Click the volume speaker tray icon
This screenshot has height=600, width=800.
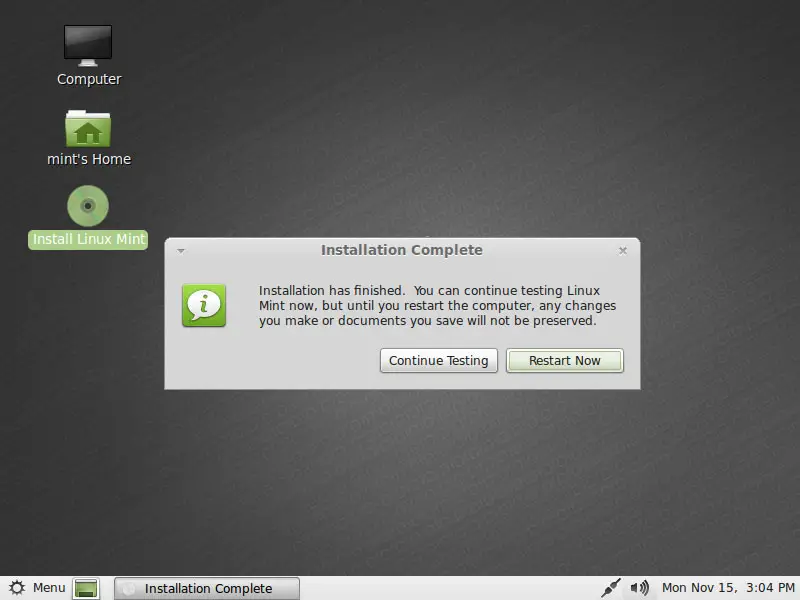click(x=639, y=588)
